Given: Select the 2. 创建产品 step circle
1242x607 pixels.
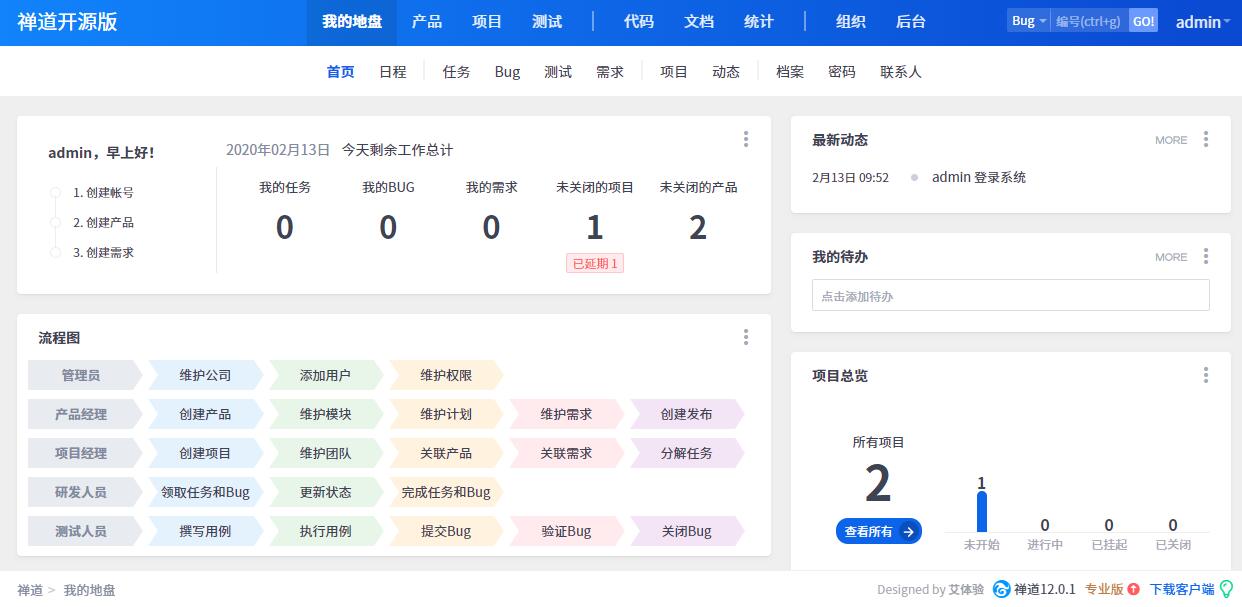Looking at the screenshot, I should (x=56, y=222).
